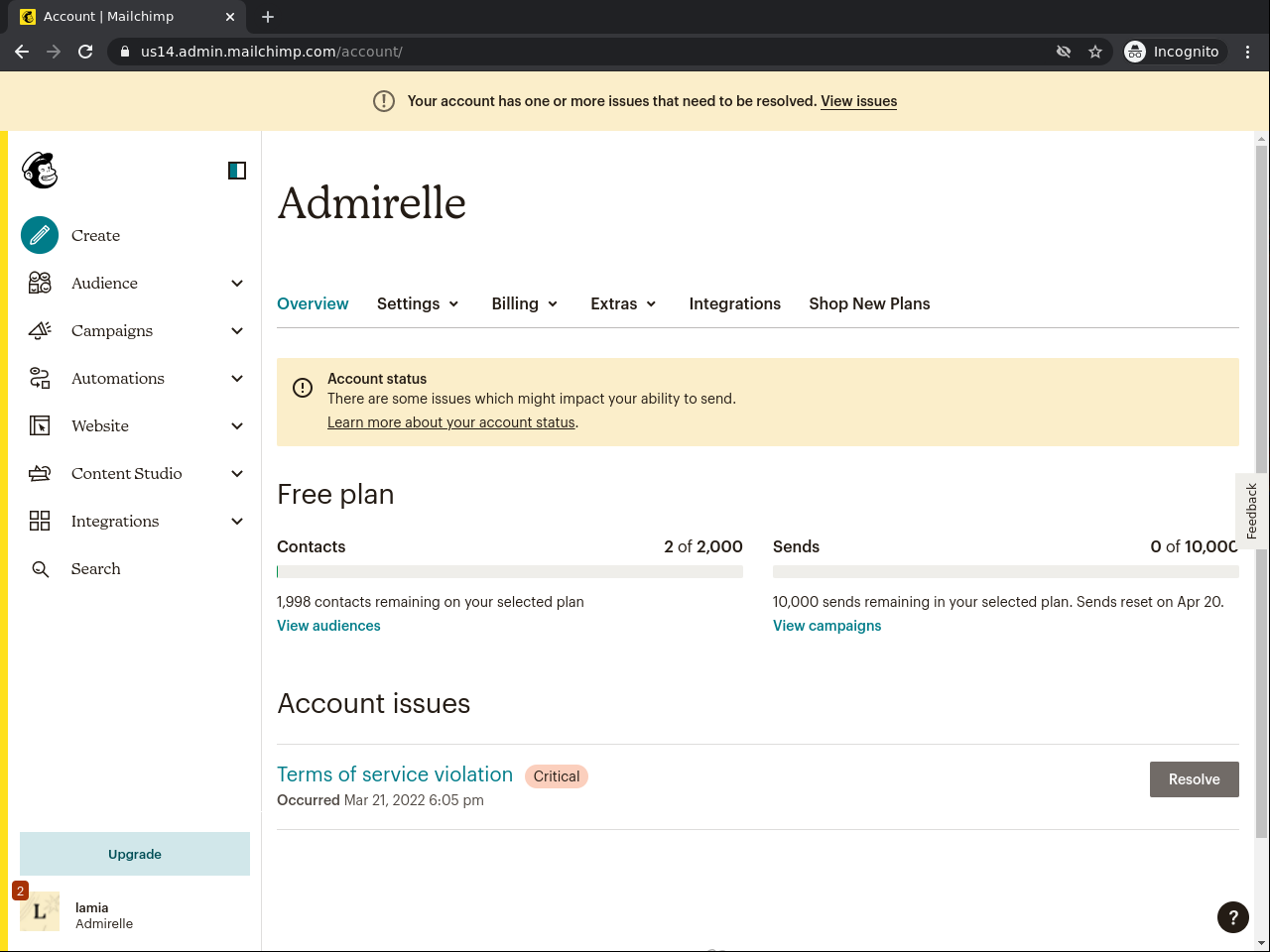Switch to the Shop New Plans tab
This screenshot has height=952, width=1270.
tap(869, 303)
